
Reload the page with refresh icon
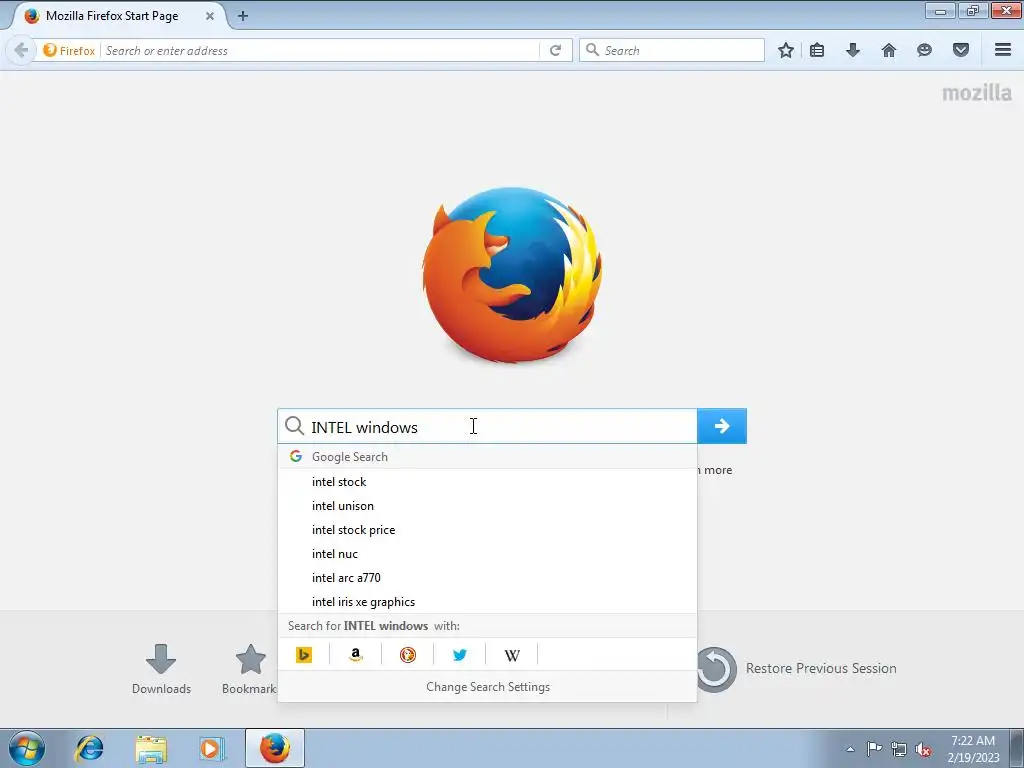(555, 50)
